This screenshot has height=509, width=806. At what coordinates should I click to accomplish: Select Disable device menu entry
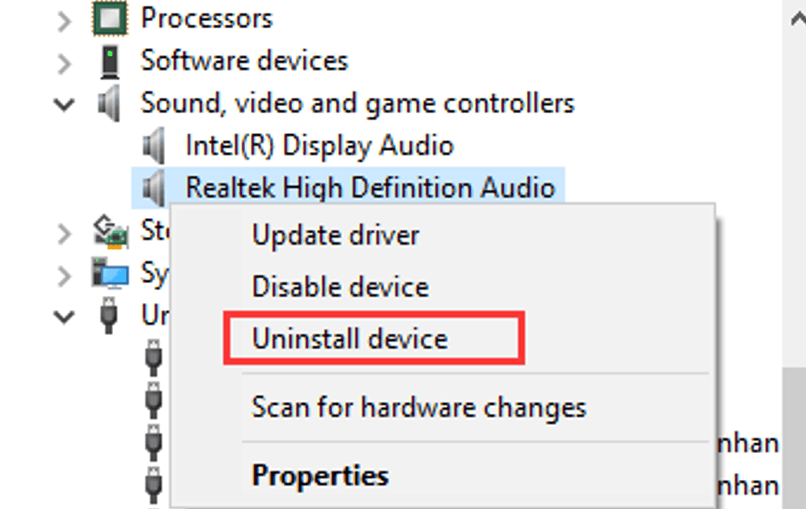click(340, 286)
